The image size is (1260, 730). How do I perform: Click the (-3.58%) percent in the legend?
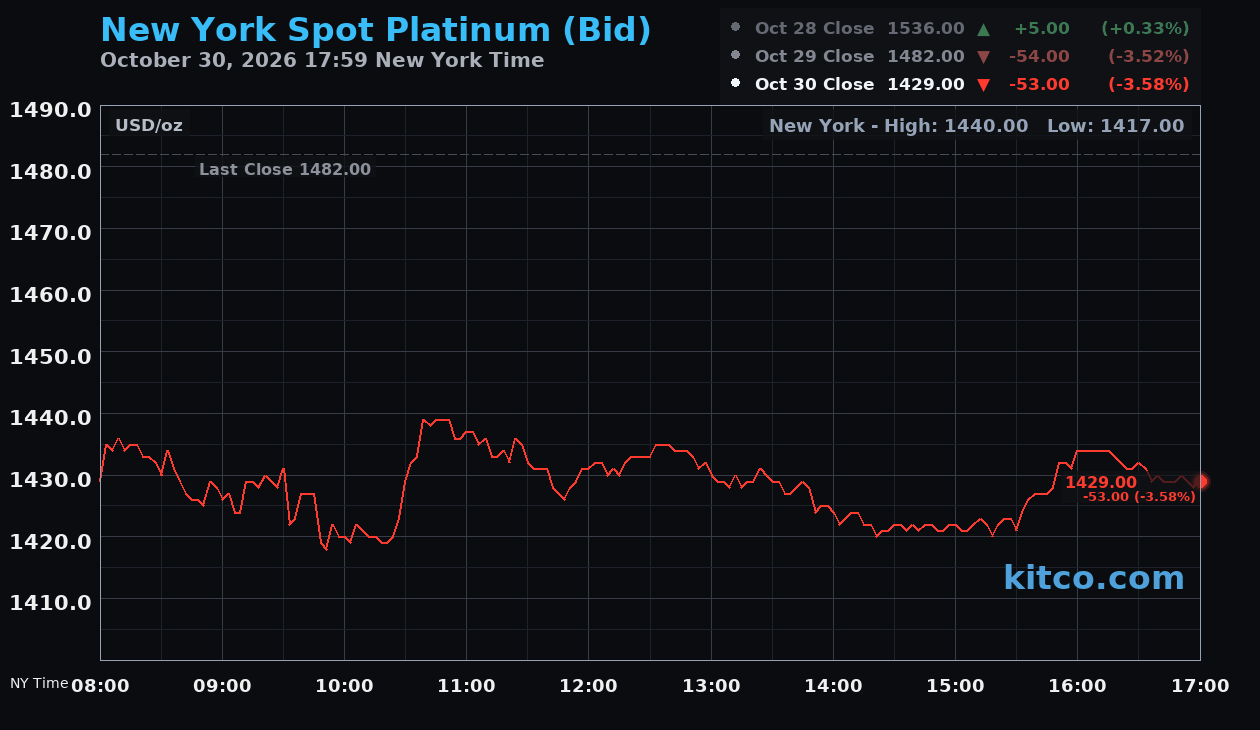pyautogui.click(x=1148, y=84)
